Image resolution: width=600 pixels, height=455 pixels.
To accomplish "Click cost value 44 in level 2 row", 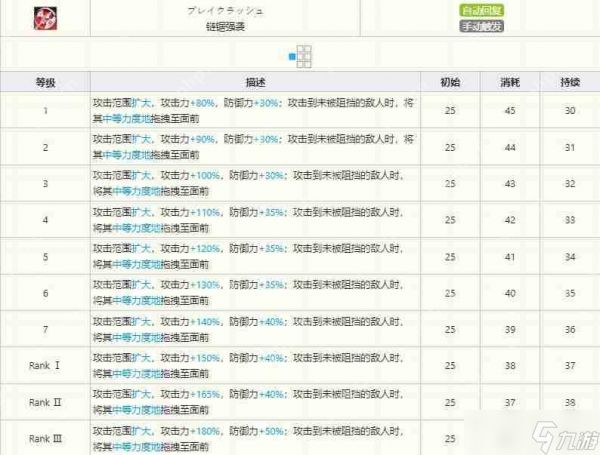I will click(510, 147).
